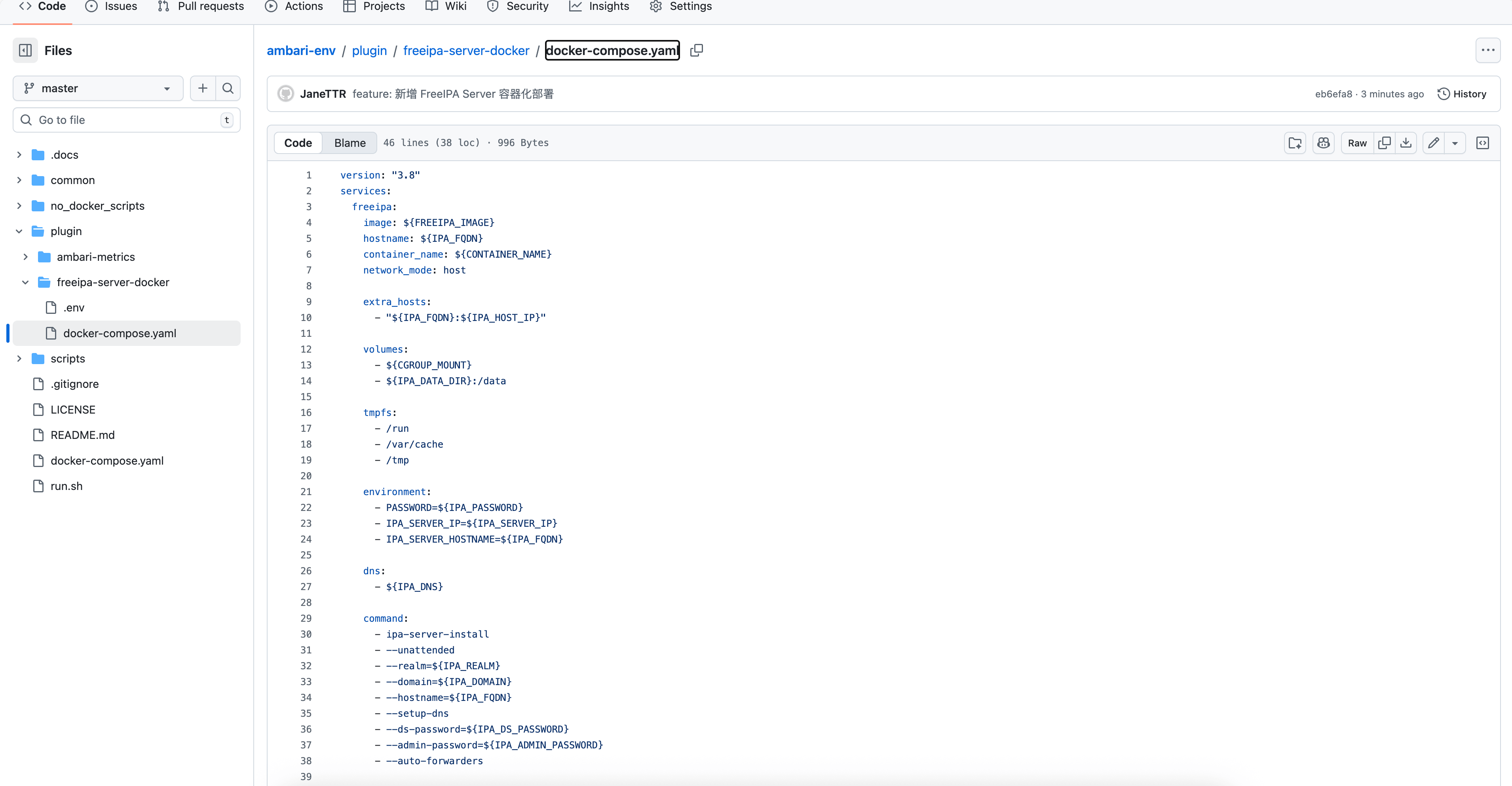Copy file path icon beside docker-compose.yaml
The width and height of the screenshot is (1512, 786).
click(x=696, y=51)
